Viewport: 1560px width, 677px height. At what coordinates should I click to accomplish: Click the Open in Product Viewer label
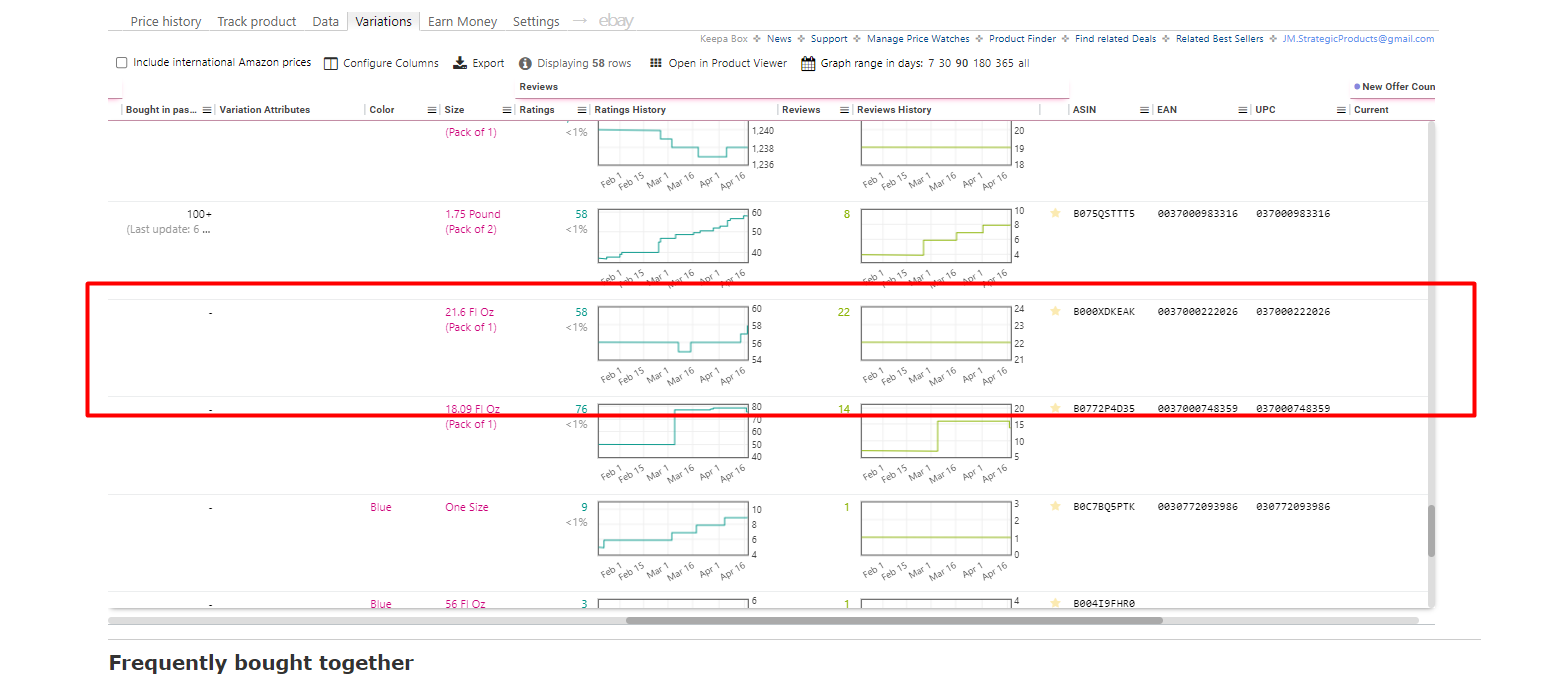pyautogui.click(x=728, y=63)
